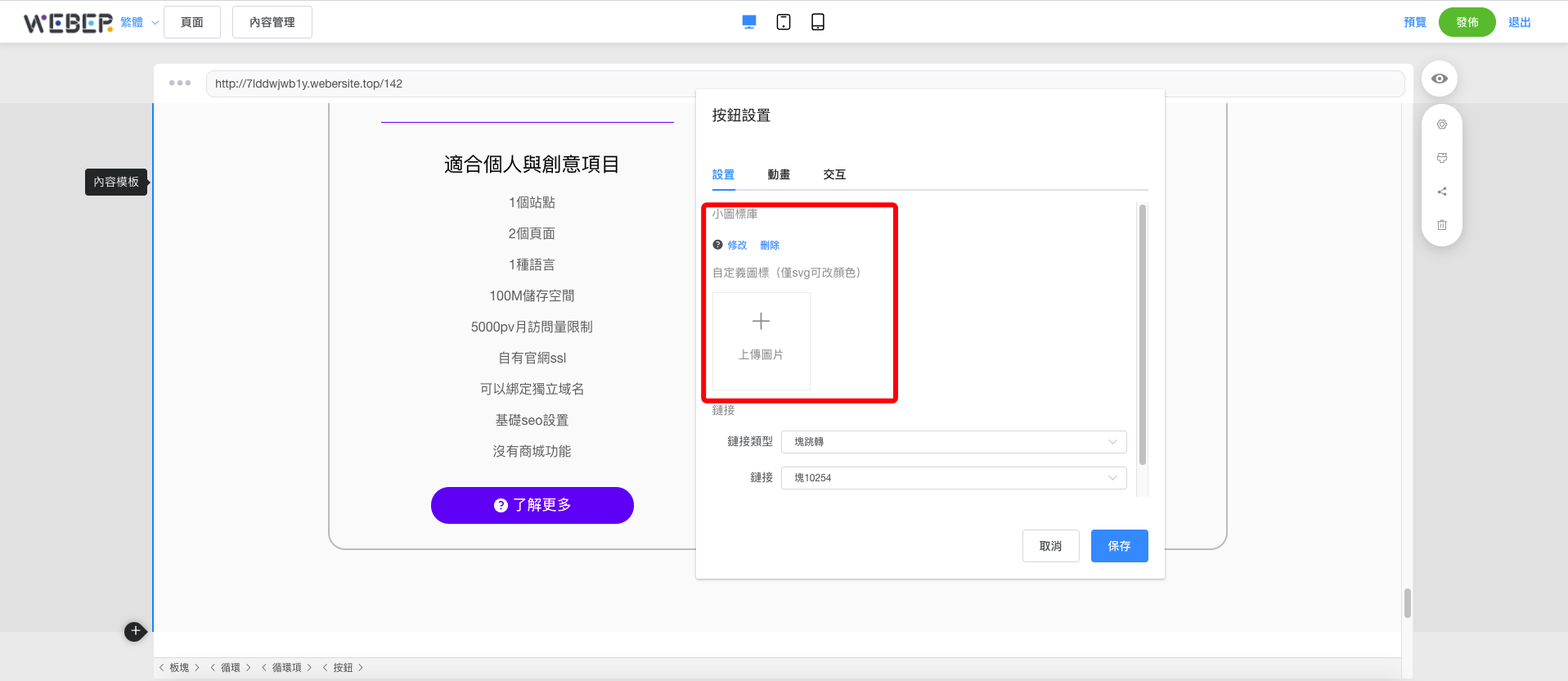1568x681 pixels.
Task: Click the text 基礎seo設置
Action: 532,420
